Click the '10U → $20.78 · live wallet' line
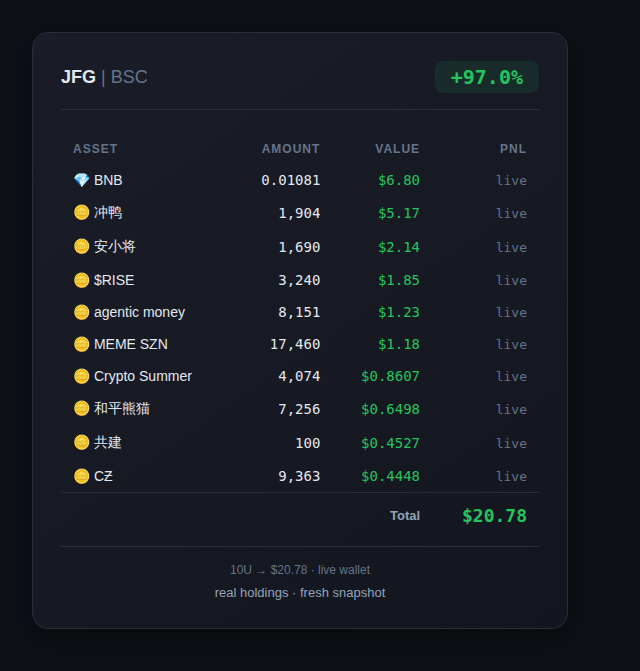 300,570
